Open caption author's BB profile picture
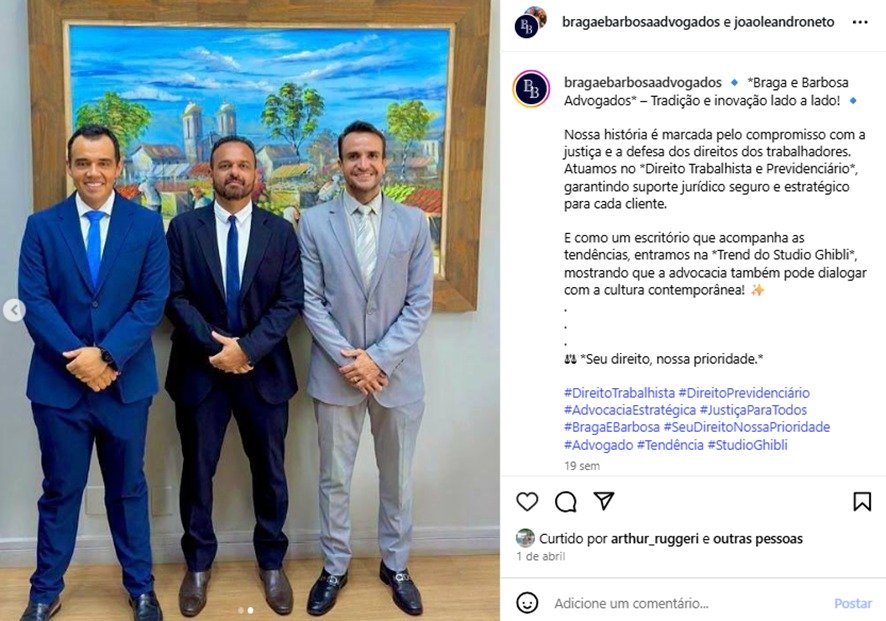Screen dimensions: 886x621 click(x=531, y=89)
